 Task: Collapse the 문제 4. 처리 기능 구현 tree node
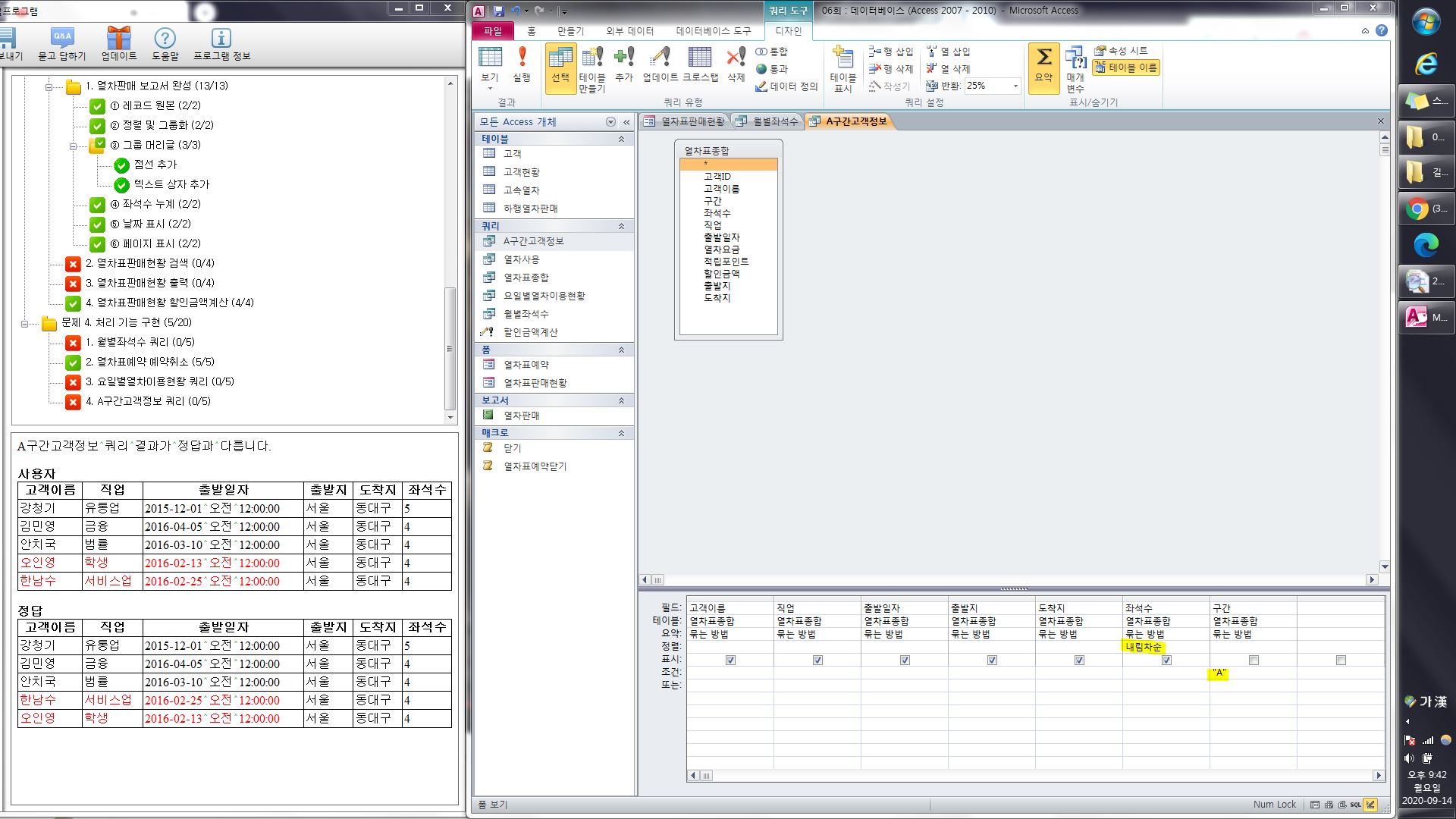click(25, 323)
